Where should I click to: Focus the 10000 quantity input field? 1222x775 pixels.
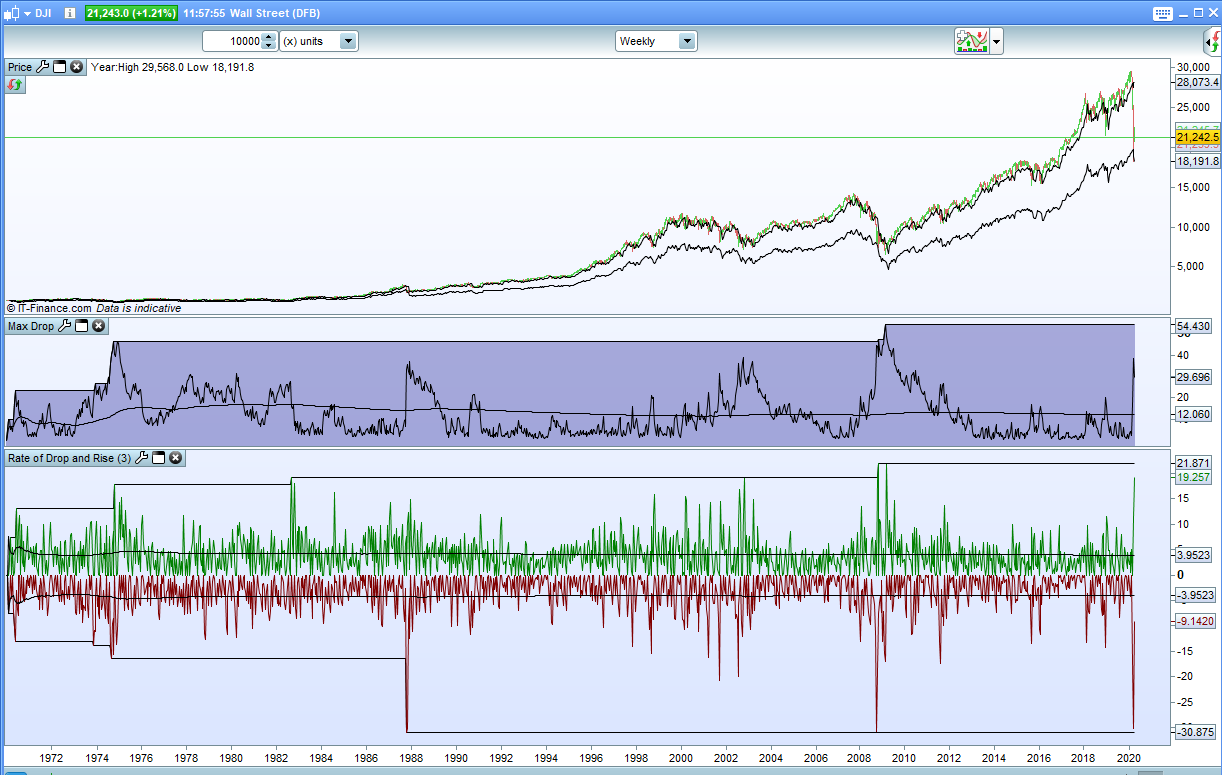tap(231, 41)
